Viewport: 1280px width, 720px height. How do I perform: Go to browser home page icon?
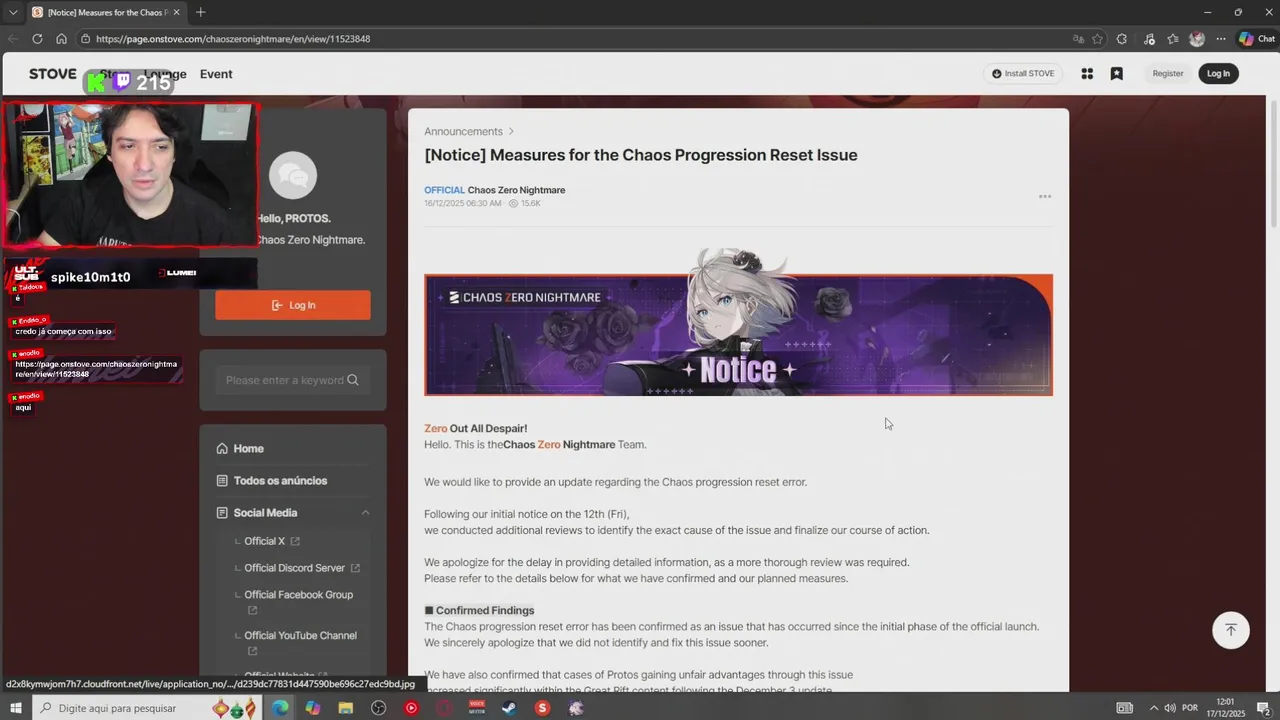coord(61,39)
